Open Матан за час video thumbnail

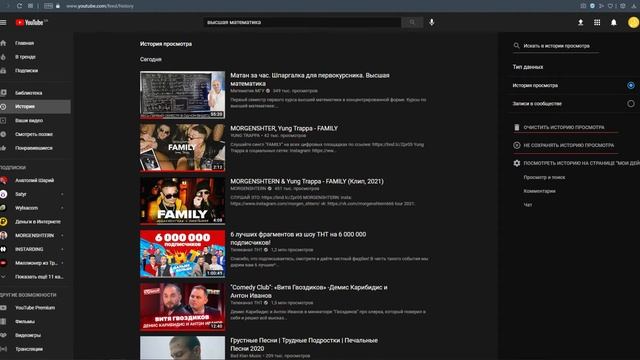pos(182,95)
